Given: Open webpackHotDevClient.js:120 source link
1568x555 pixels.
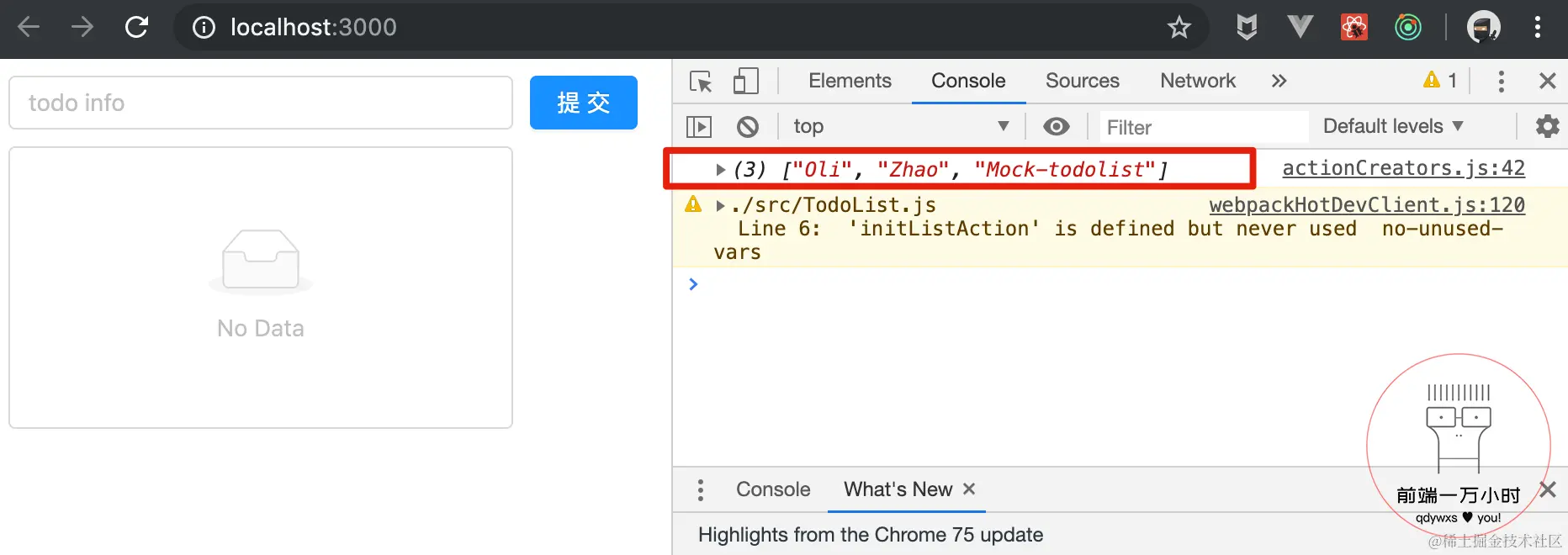Looking at the screenshot, I should 1367,205.
